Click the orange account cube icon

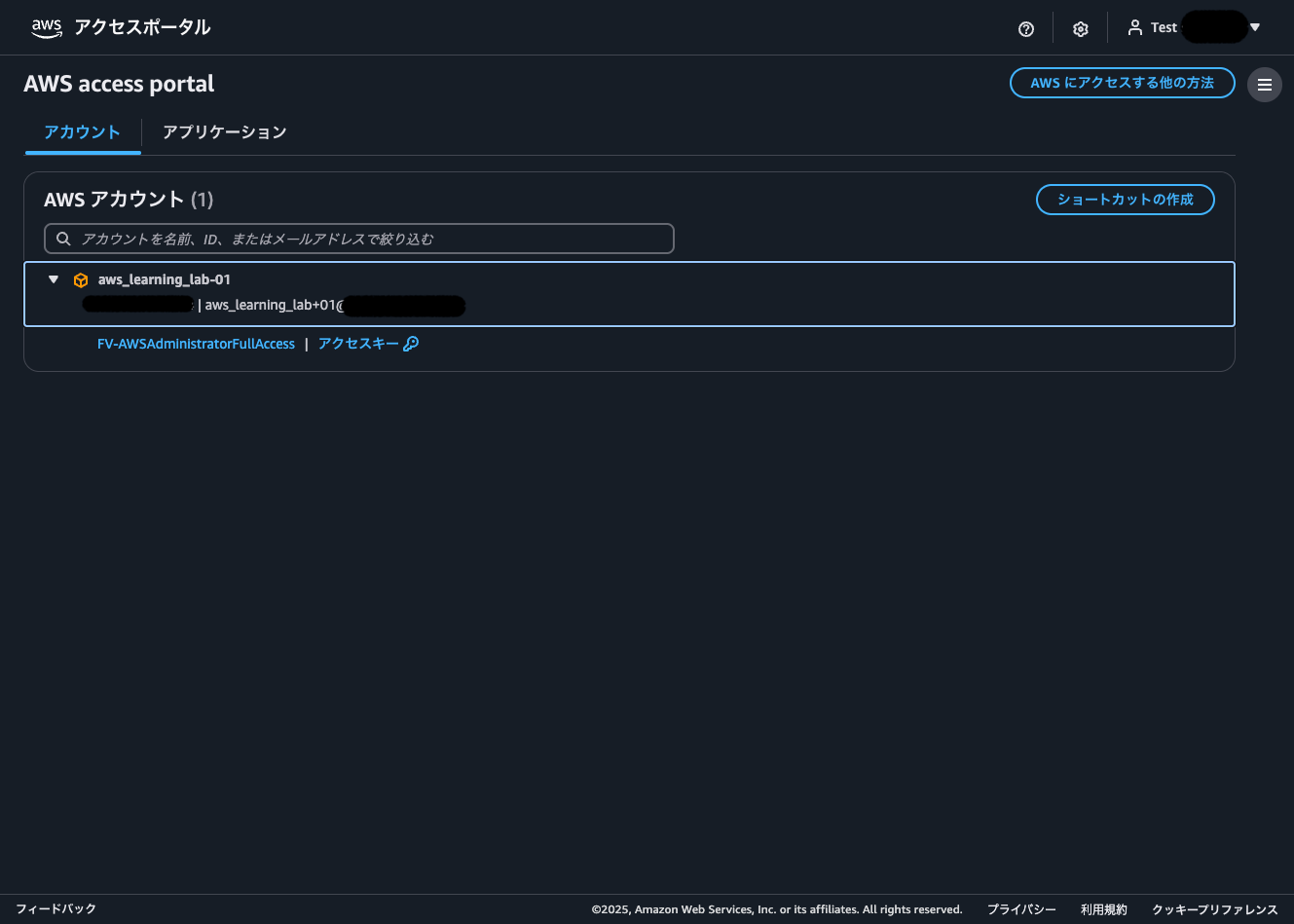click(x=81, y=280)
